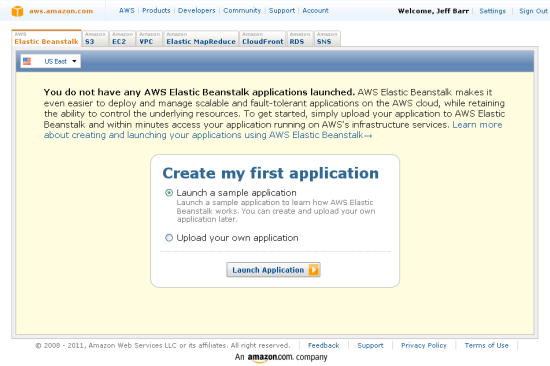550x366 pixels.
Task: Open the CloudFront tab
Action: (x=263, y=38)
